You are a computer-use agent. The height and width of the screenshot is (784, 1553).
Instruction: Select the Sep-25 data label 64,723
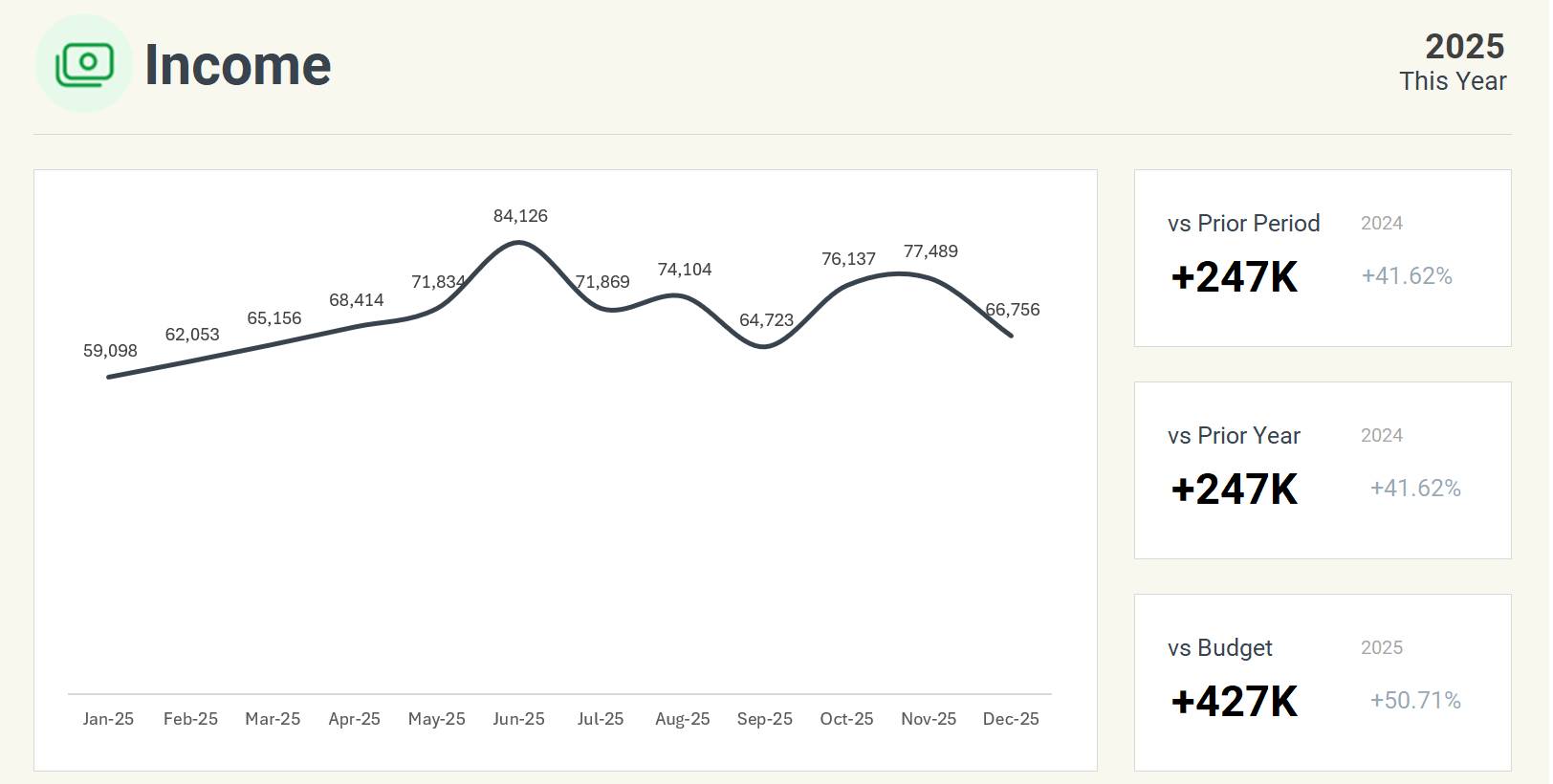(x=766, y=320)
